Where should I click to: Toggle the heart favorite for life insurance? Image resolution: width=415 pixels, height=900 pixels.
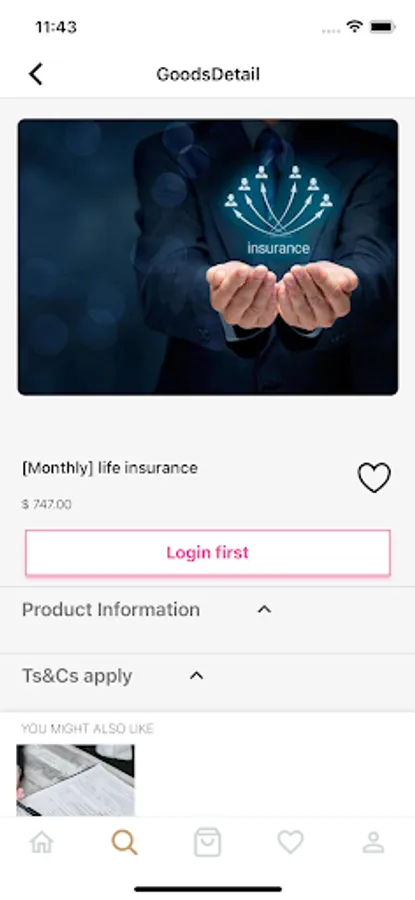tap(374, 477)
